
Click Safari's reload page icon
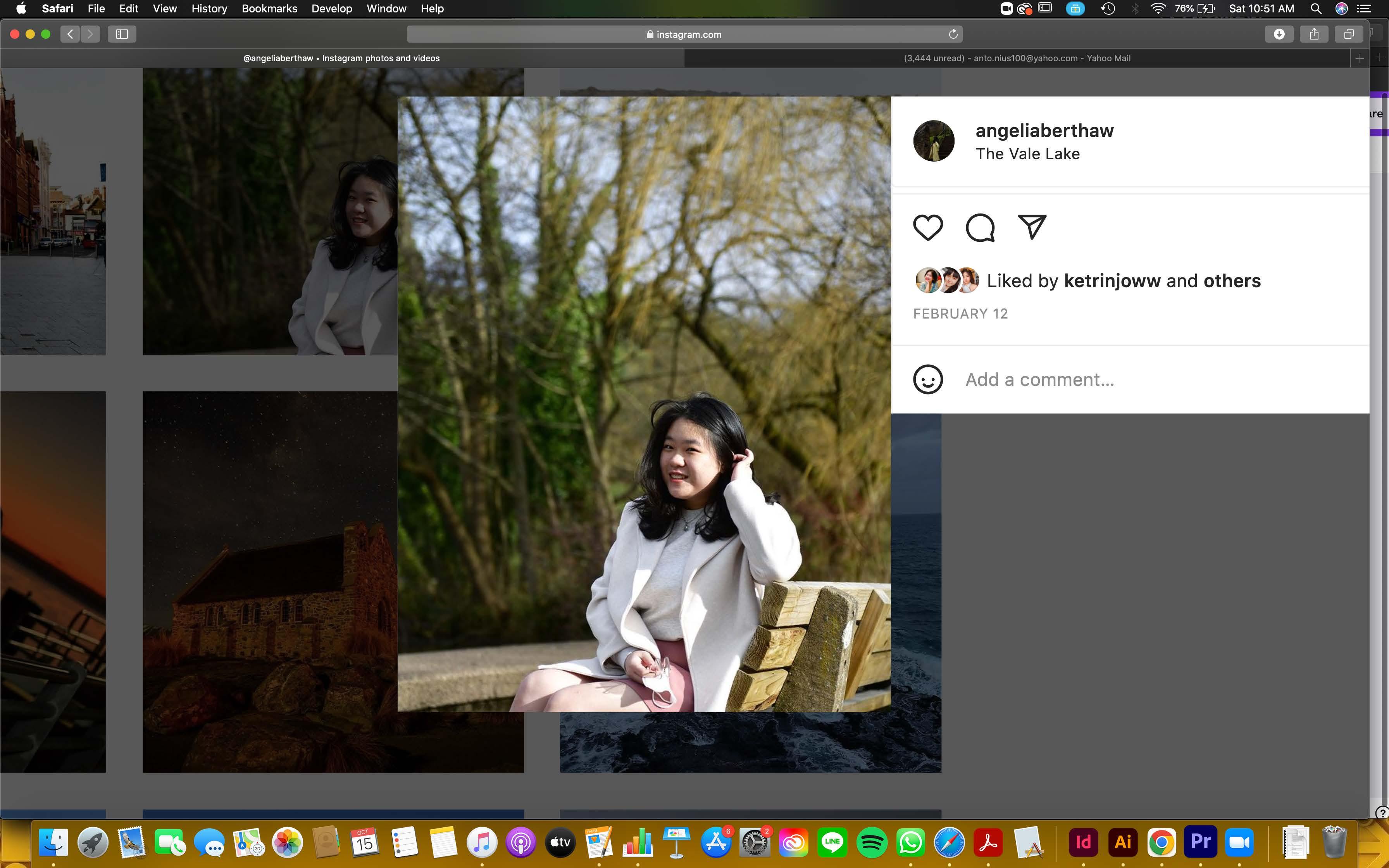tap(953, 34)
